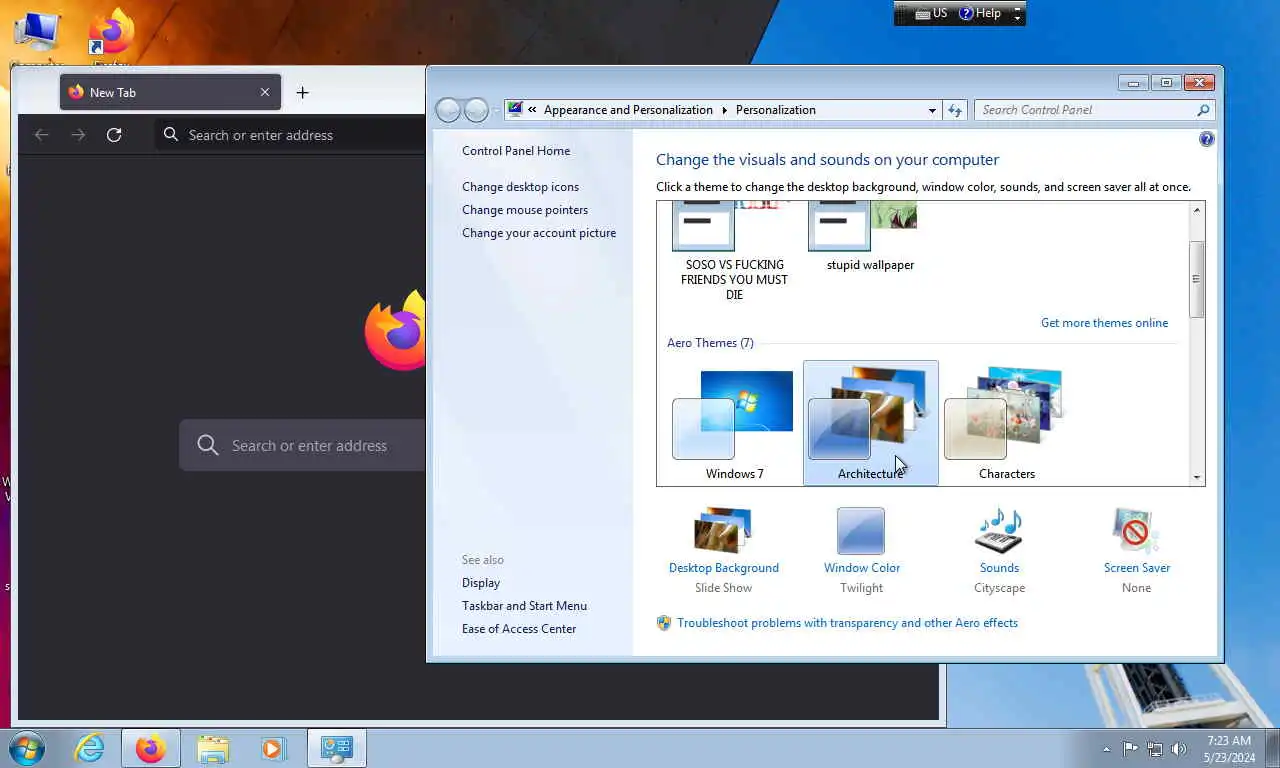
Task: Click the Control Panel forward arrow button
Action: [477, 110]
